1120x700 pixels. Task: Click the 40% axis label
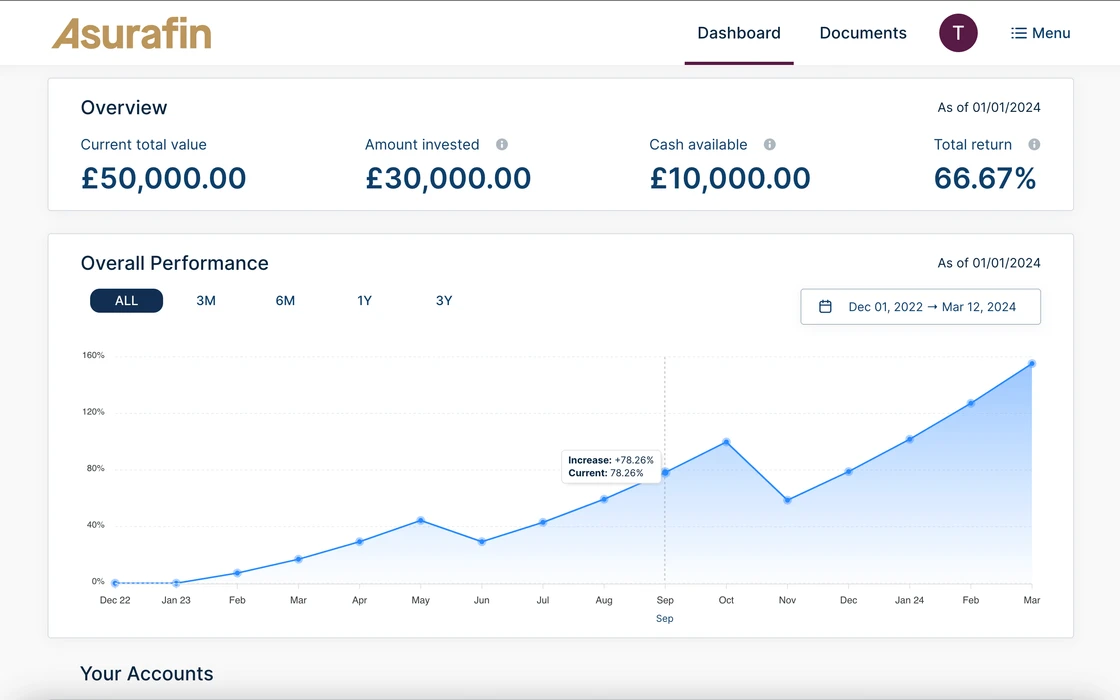point(96,524)
